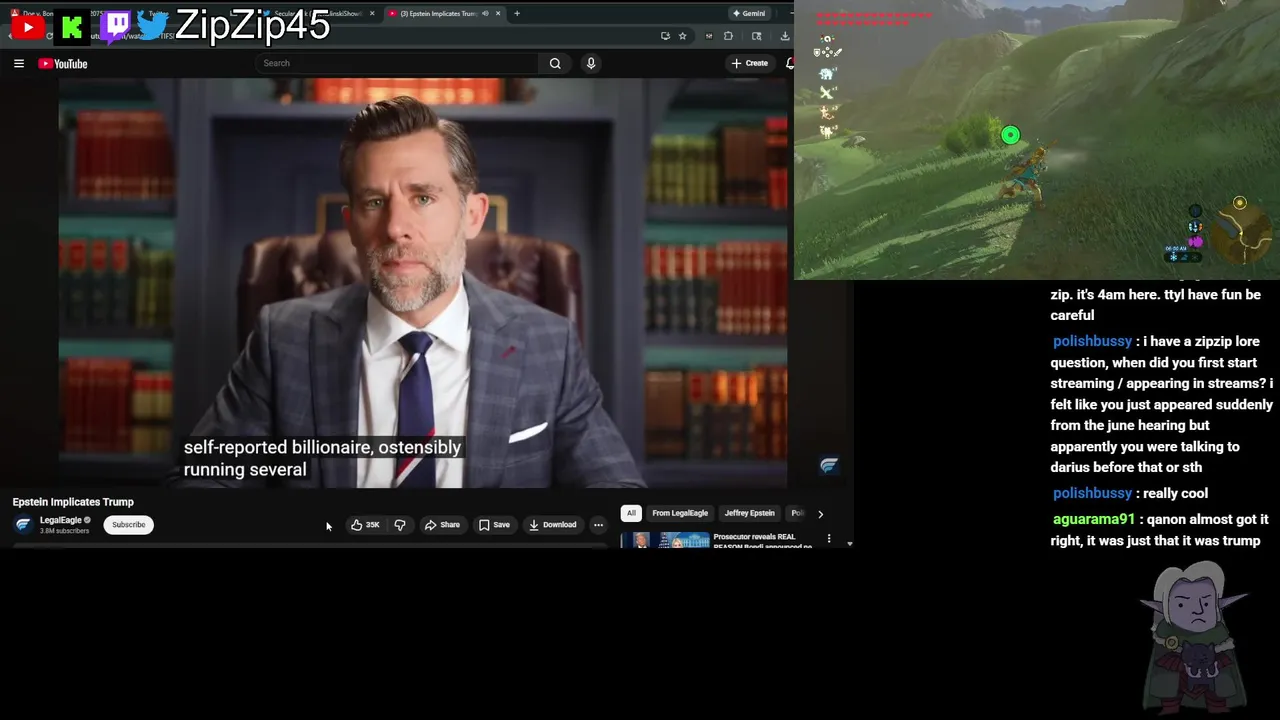Click the LegalEagle watermark in the video corner
The height and width of the screenshot is (720, 1280).
(829, 465)
